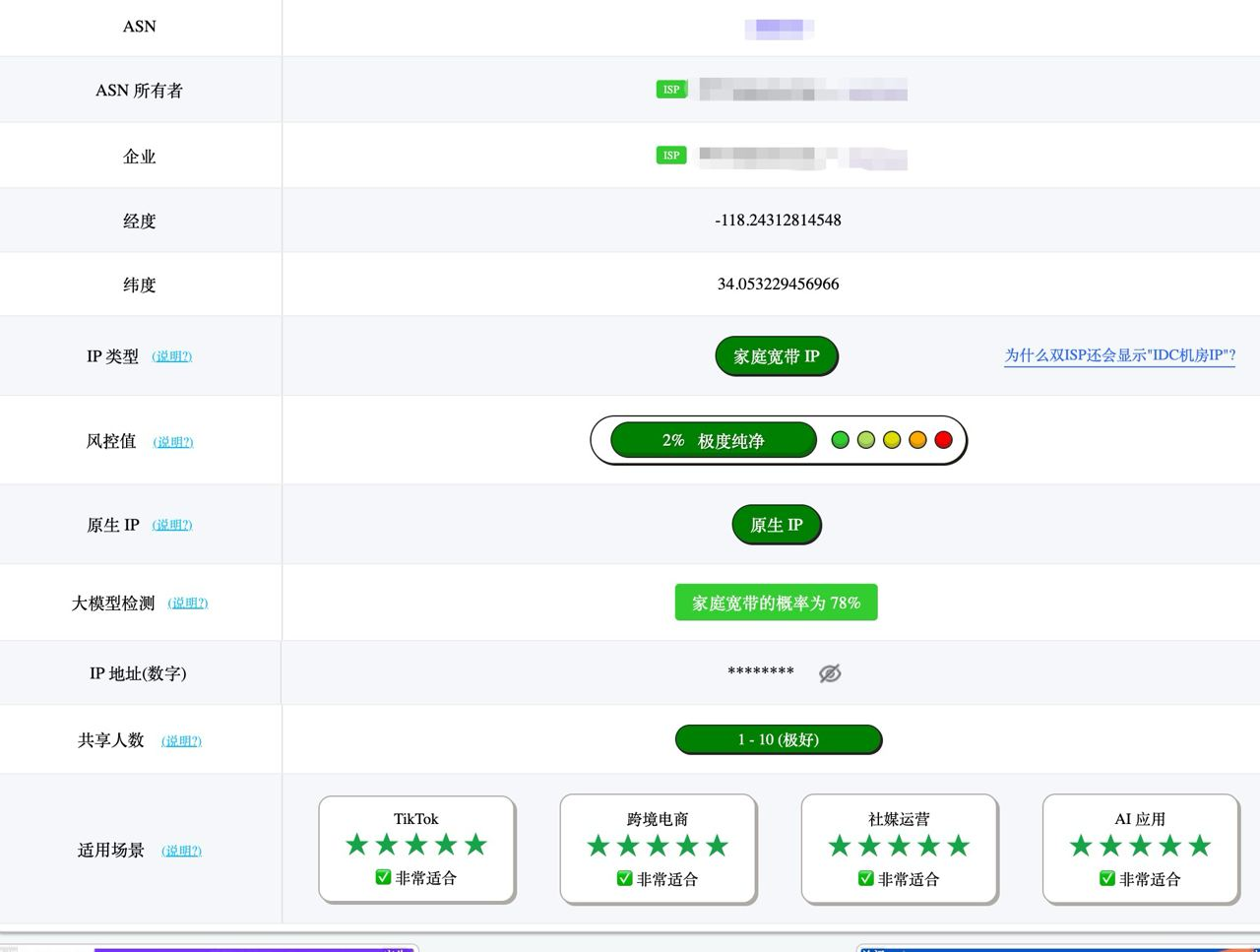The image size is (1260, 952).
Task: Click the green 原生 IP badge button
Action: point(777,525)
